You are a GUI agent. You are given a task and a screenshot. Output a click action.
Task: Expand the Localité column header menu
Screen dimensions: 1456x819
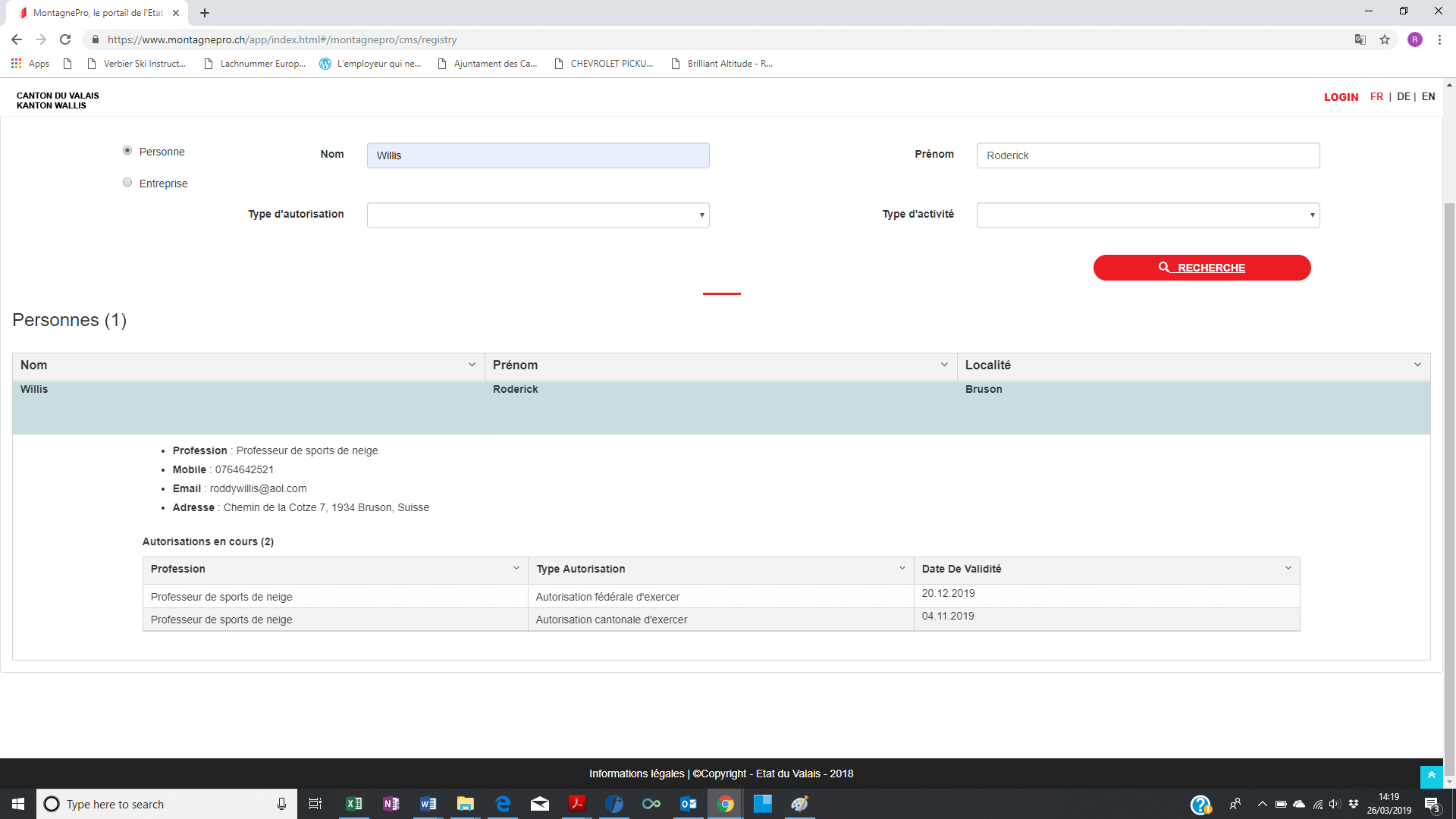point(1417,365)
